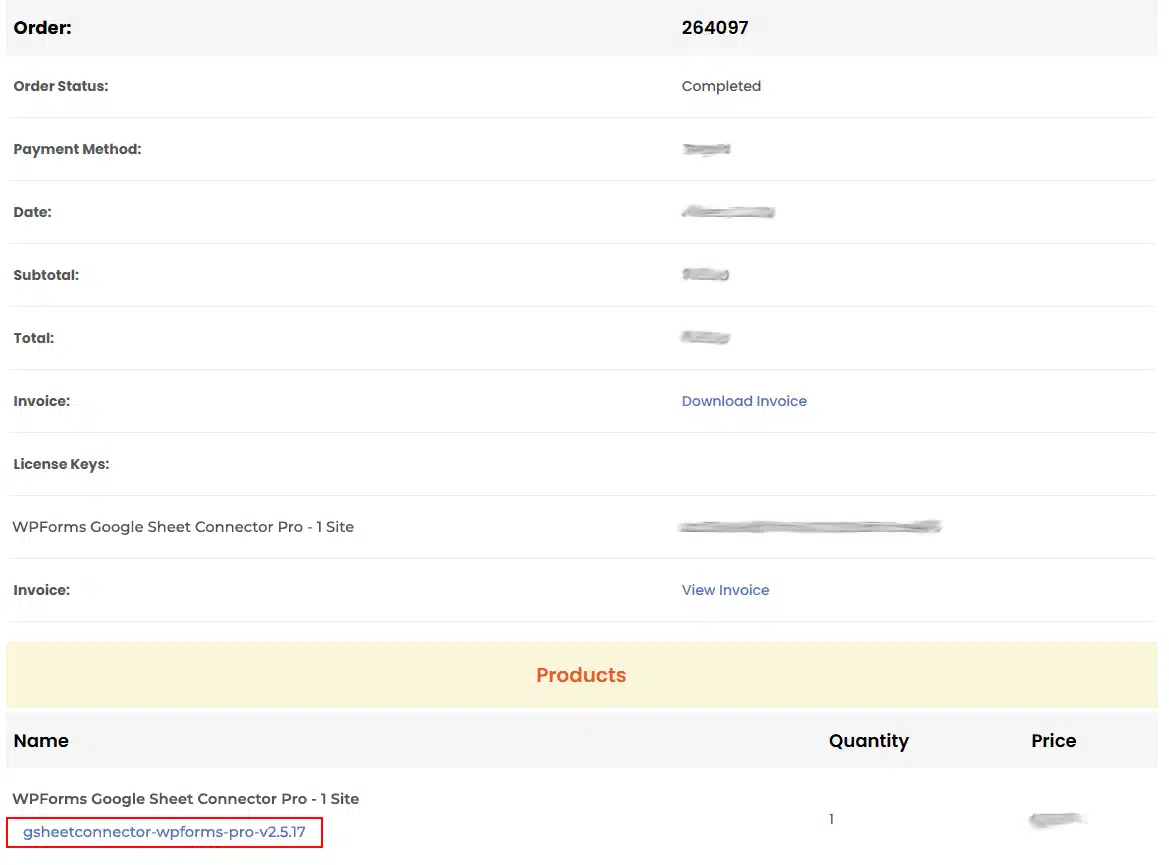Click the blurred product price
Image resolution: width=1169 pixels, height=865 pixels.
point(1055,818)
